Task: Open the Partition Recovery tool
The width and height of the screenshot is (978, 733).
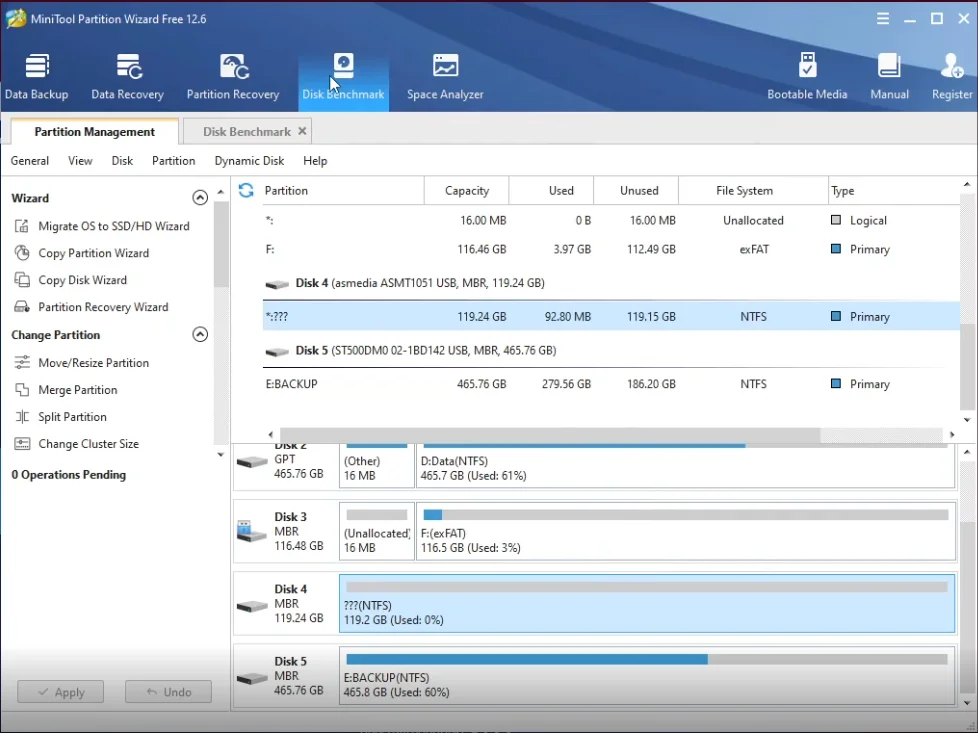Action: click(233, 77)
